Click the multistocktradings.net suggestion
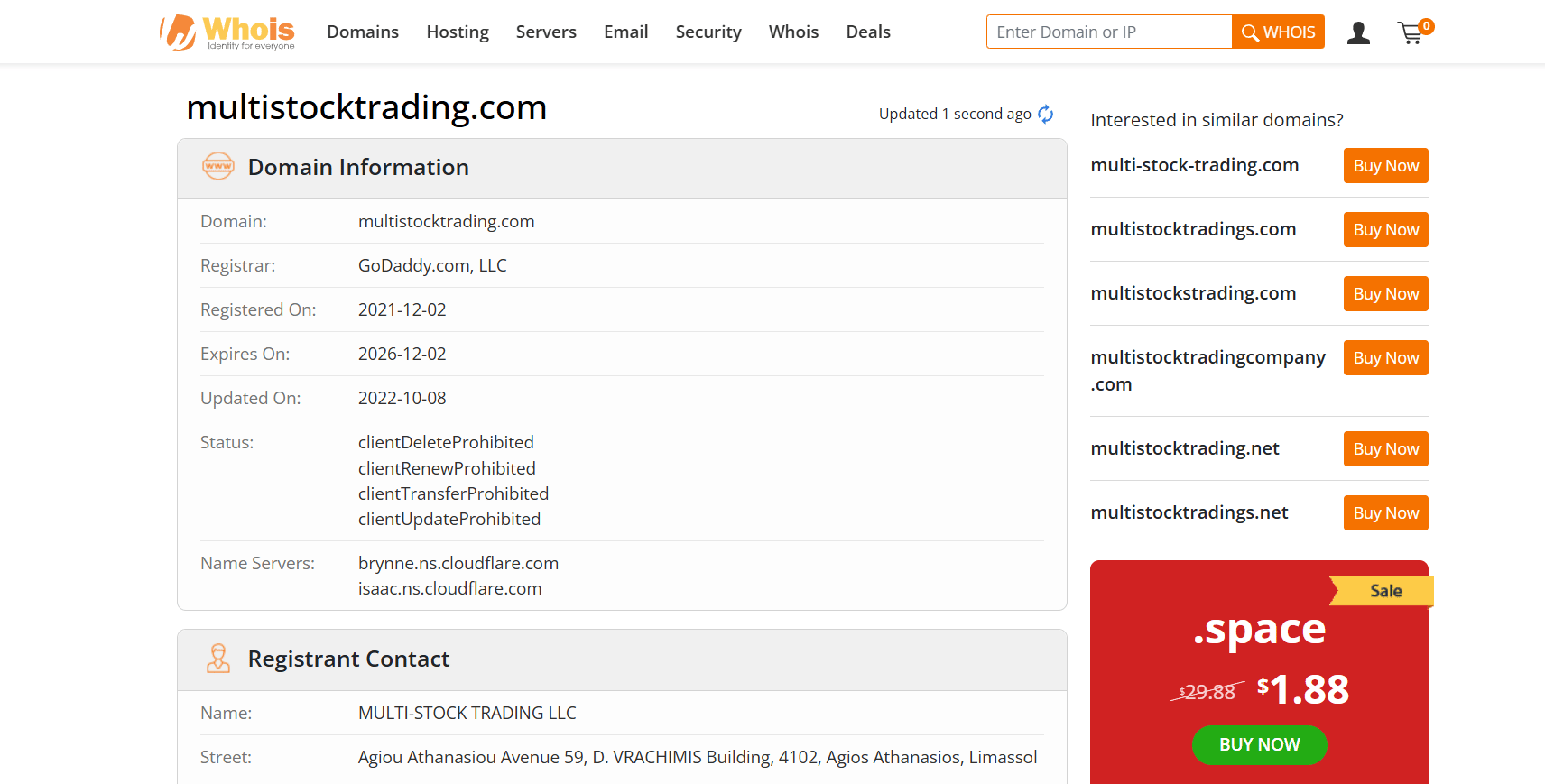 click(x=1189, y=512)
